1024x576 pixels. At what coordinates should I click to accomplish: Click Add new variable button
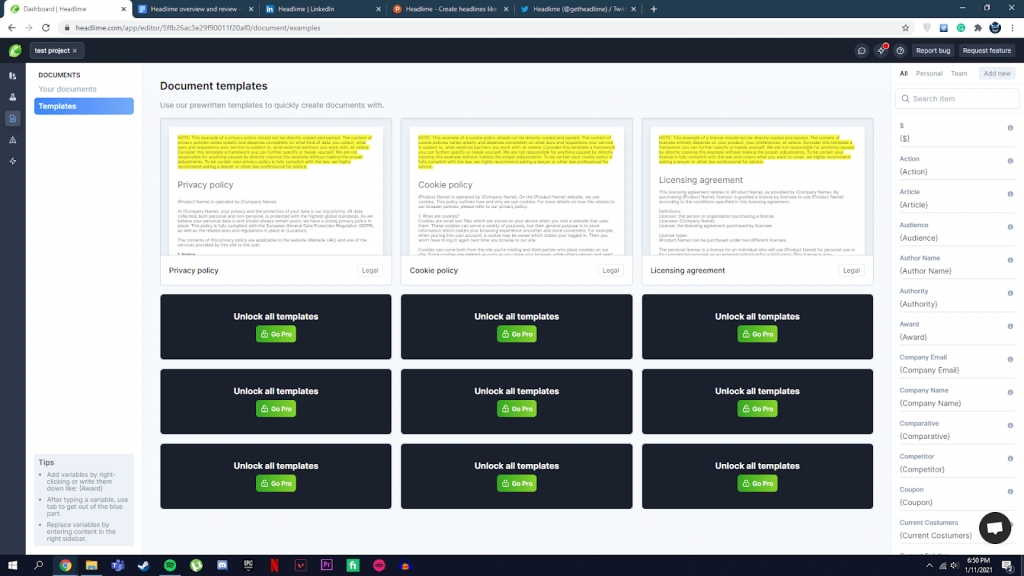click(x=997, y=74)
